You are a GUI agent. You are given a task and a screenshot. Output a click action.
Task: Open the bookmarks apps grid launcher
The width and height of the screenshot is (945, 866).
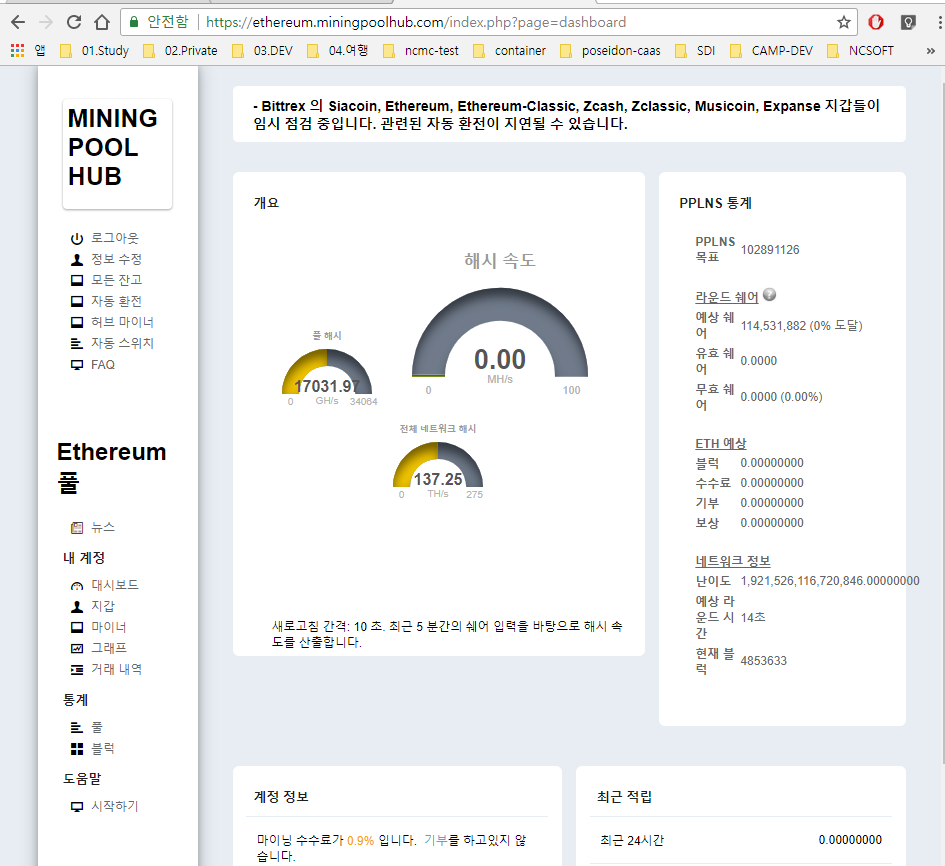(x=17, y=50)
